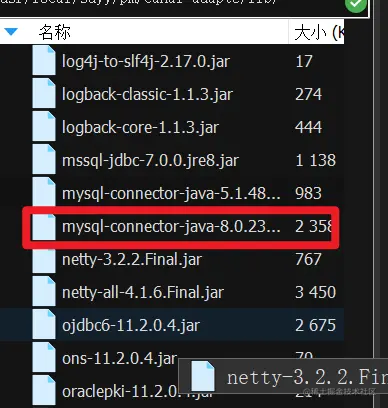
Task: Click size value 3 450 of netty-all
Action: click(316, 292)
